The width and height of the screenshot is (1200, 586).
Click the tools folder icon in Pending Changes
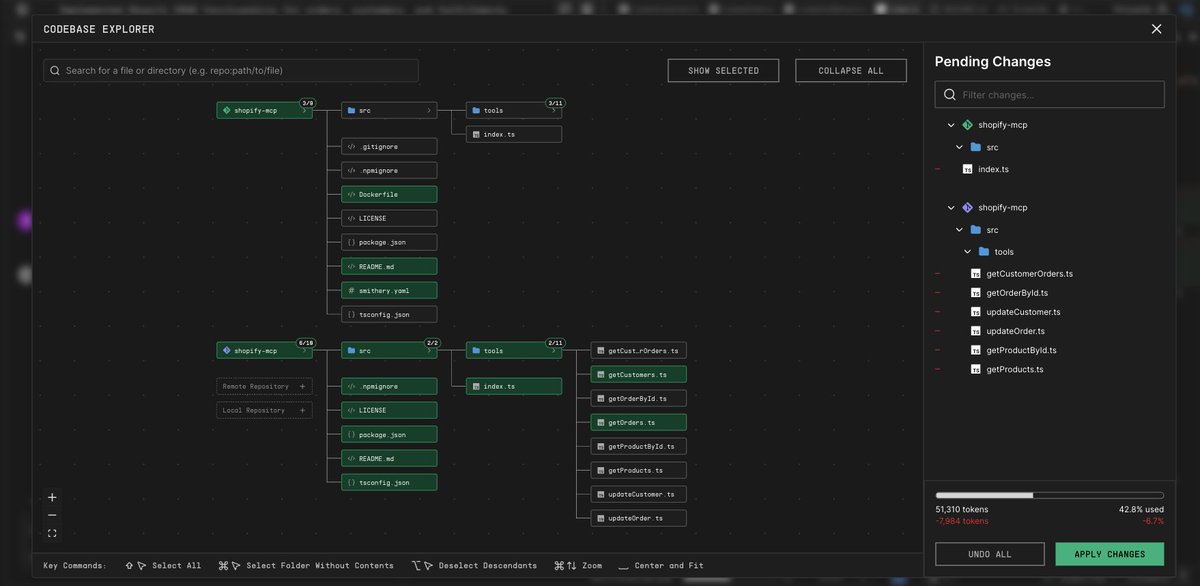(984, 252)
